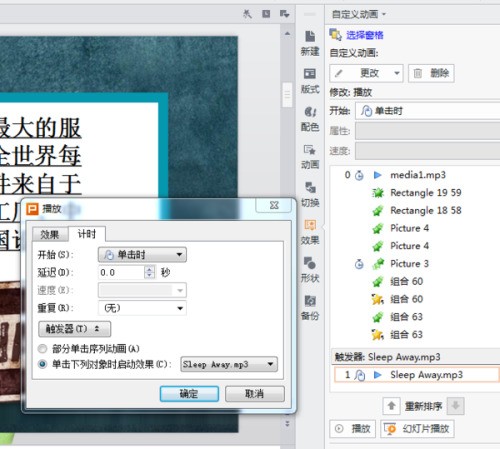The height and width of the screenshot is (449, 500).
Task: Open the 切换 transition sidebar icon
Action: [310, 195]
